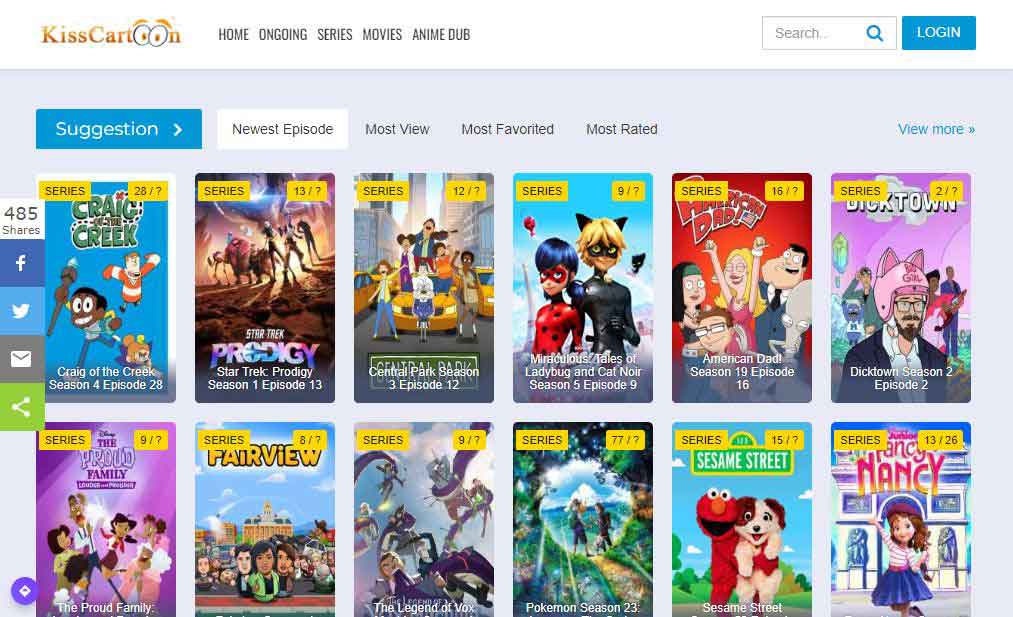Click the search magnifier icon
Image resolution: width=1013 pixels, height=617 pixels.
874,33
